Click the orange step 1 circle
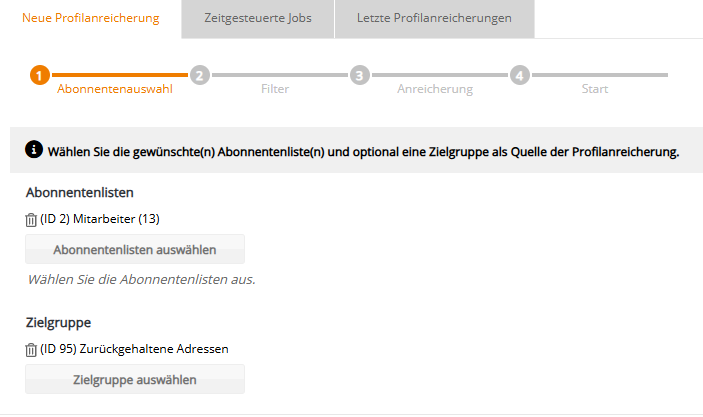 pos(40,74)
